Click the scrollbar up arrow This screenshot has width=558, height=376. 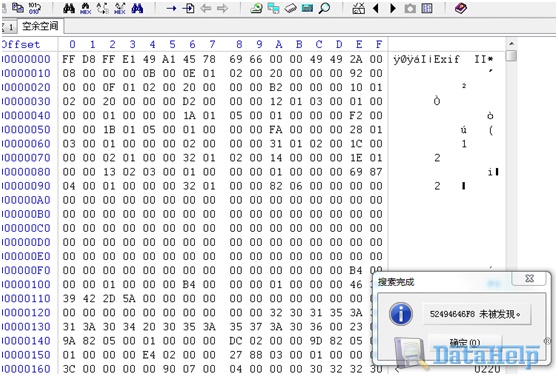[x=511, y=44]
